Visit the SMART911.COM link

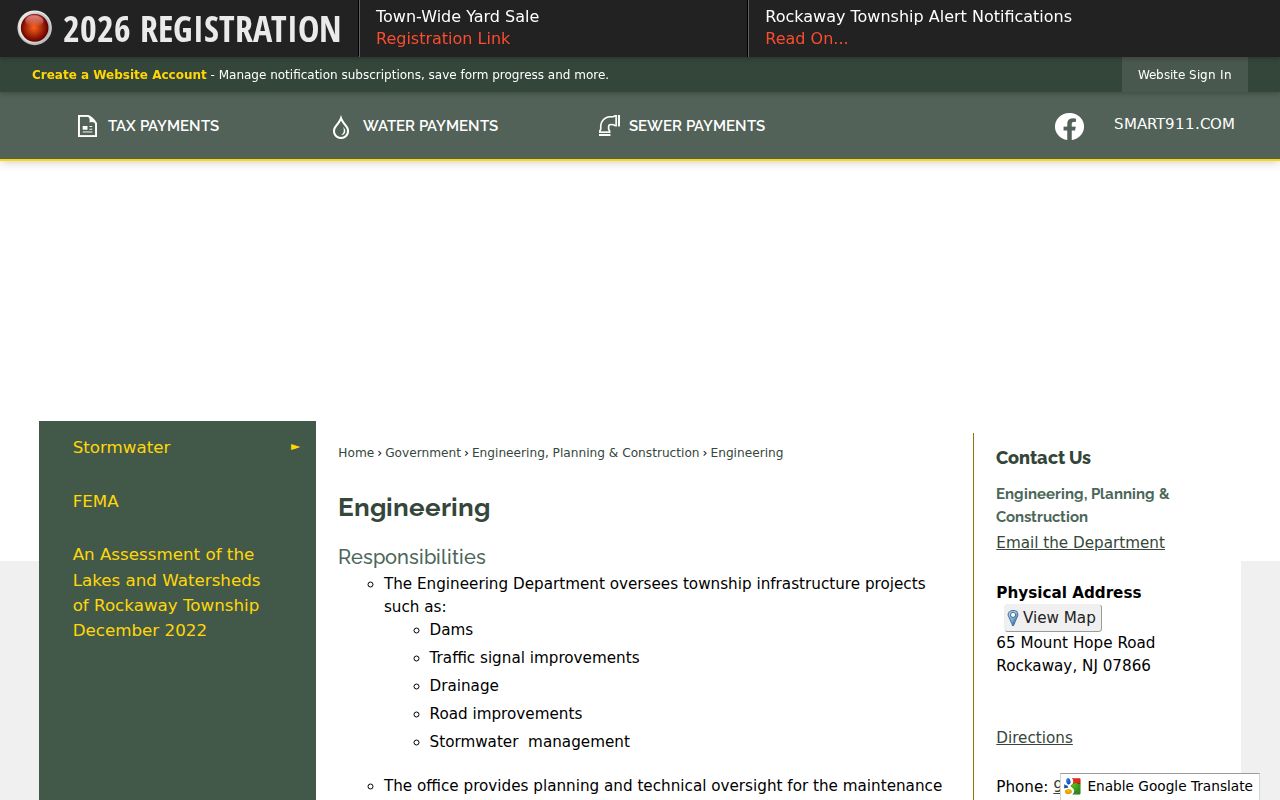(x=1174, y=124)
